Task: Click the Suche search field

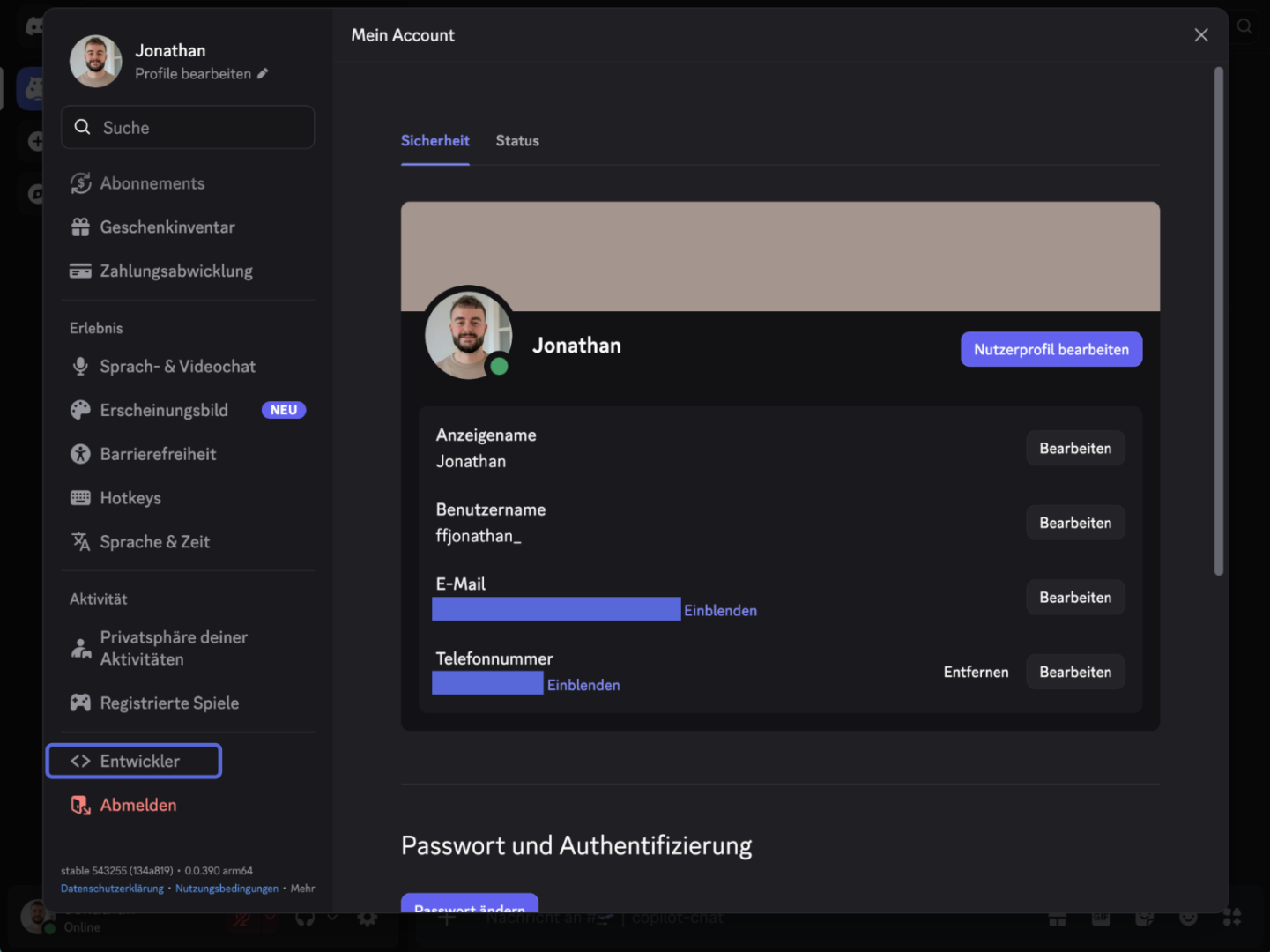Action: point(188,128)
